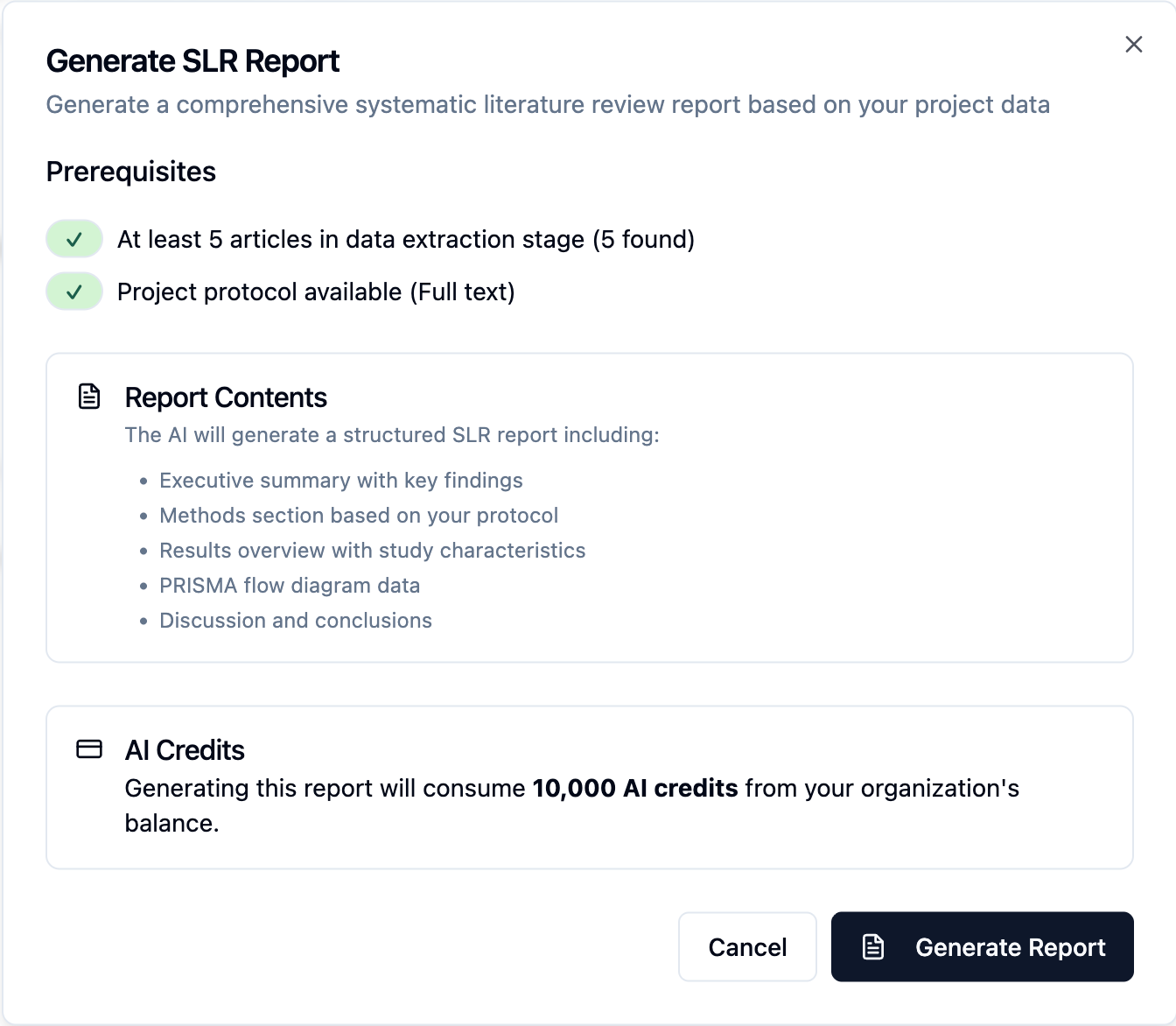The width and height of the screenshot is (1176, 1026).
Task: Click the 'Generate SLR Report' dialog title
Action: click(192, 61)
